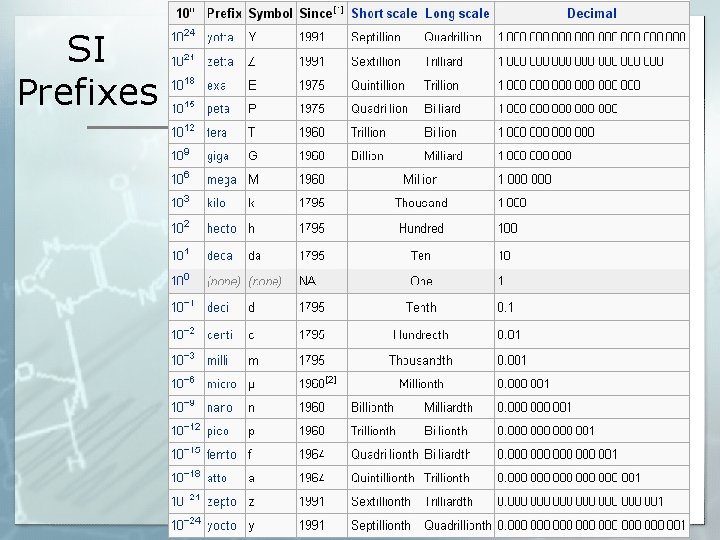Click "Billionth" in the nano row
Viewport: 720px width, 540px height.
[x=372, y=408]
